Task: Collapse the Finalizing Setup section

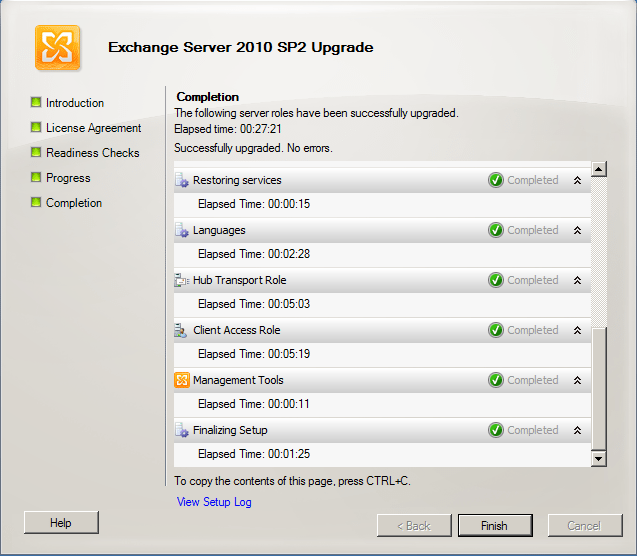Action: pyautogui.click(x=577, y=430)
